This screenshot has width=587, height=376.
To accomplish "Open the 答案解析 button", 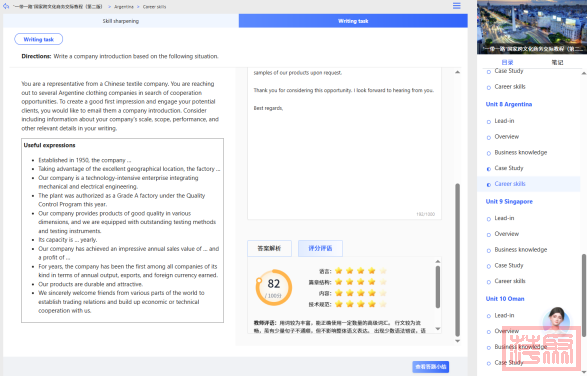I will tap(270, 248).
